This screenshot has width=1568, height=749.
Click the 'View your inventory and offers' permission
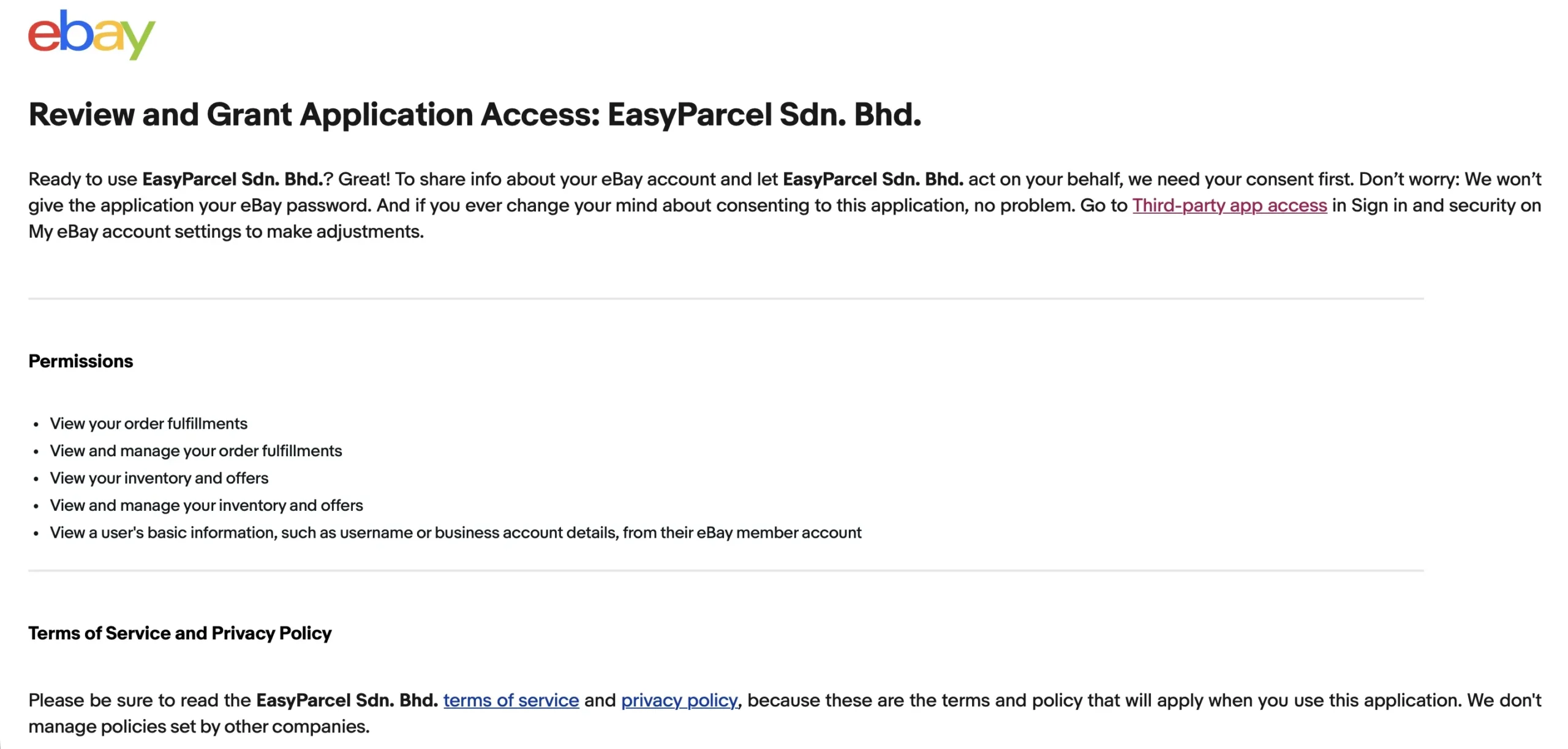point(159,478)
